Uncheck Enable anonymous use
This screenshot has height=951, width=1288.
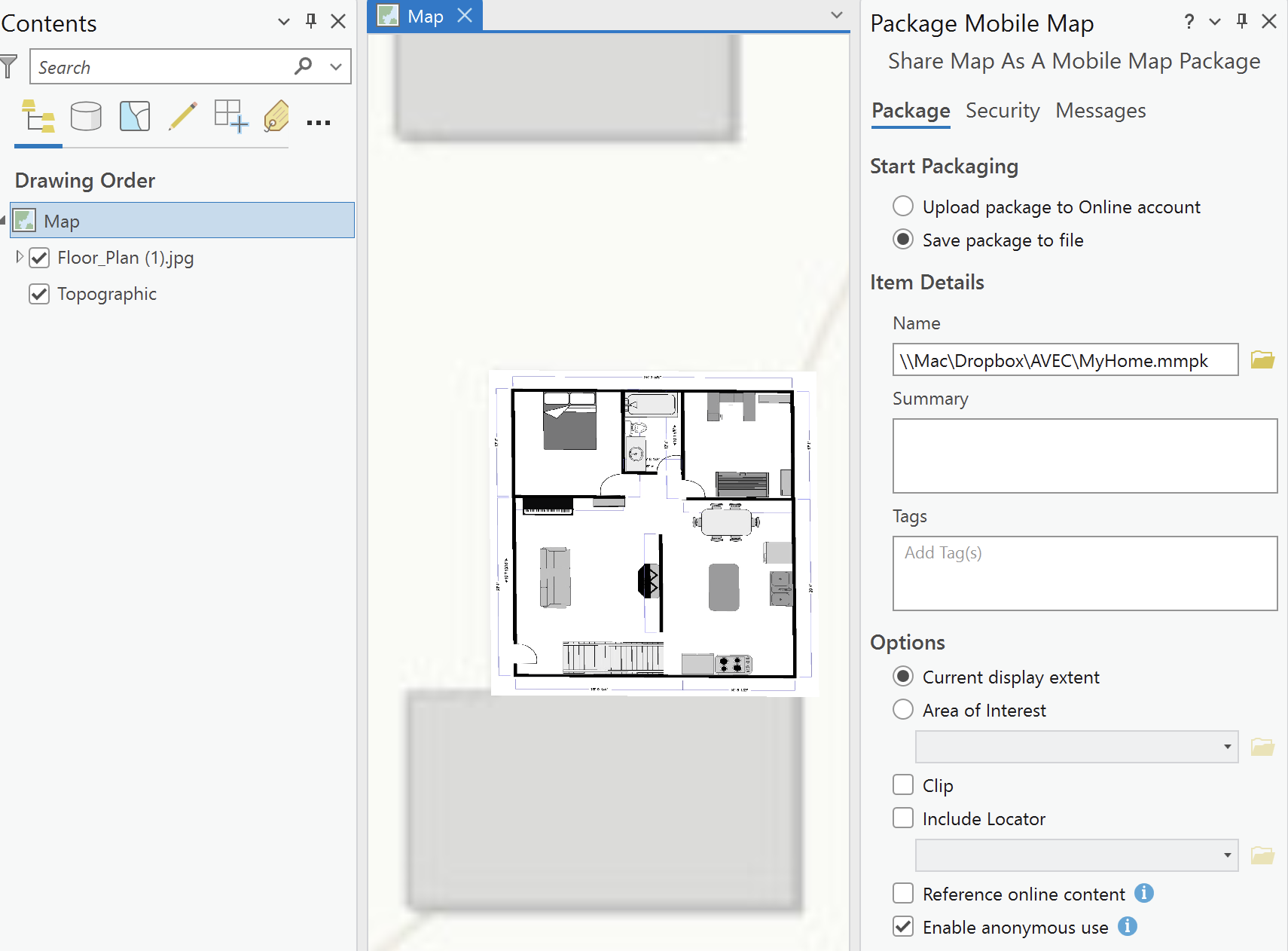click(x=902, y=926)
